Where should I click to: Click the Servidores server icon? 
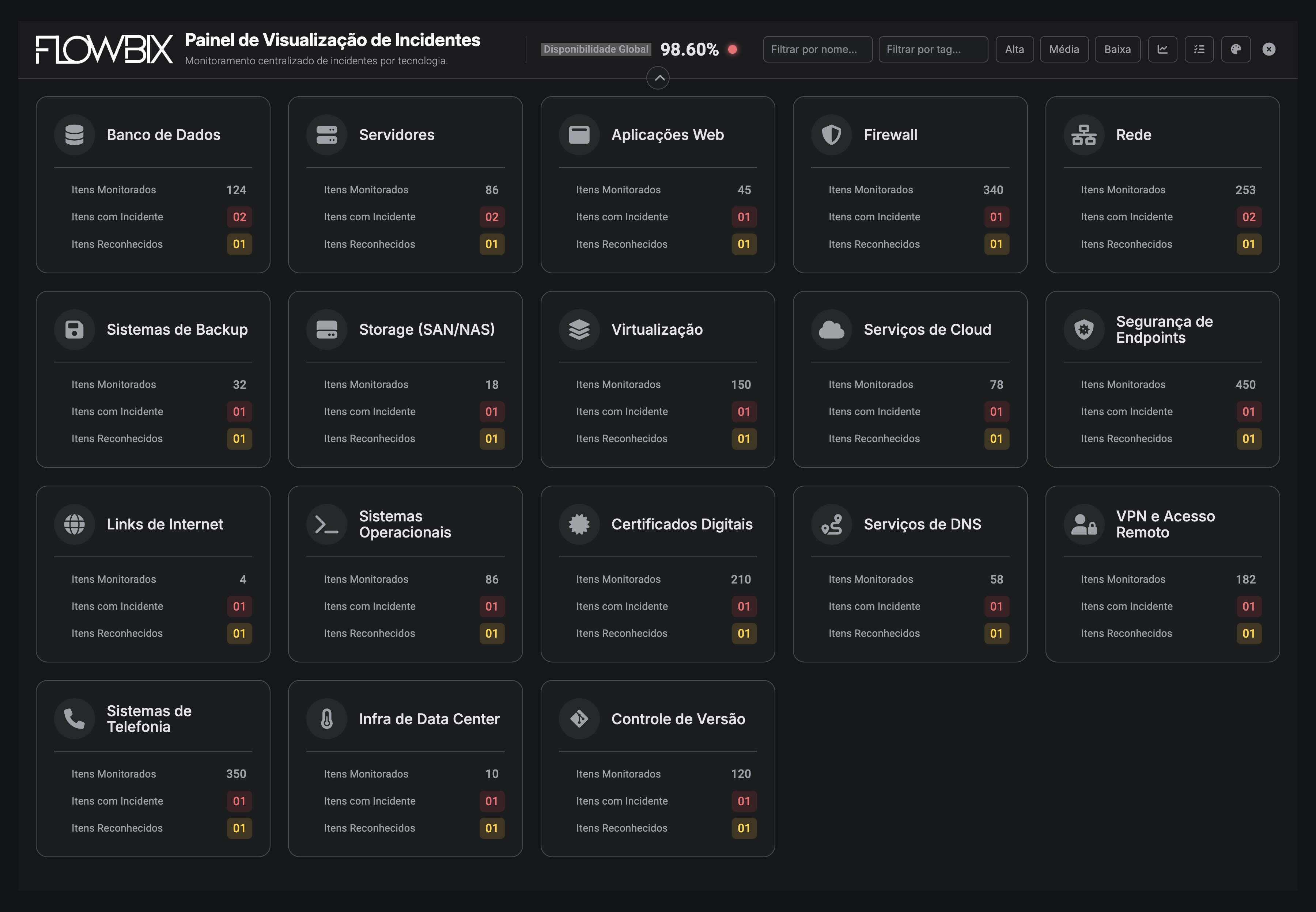click(x=327, y=135)
